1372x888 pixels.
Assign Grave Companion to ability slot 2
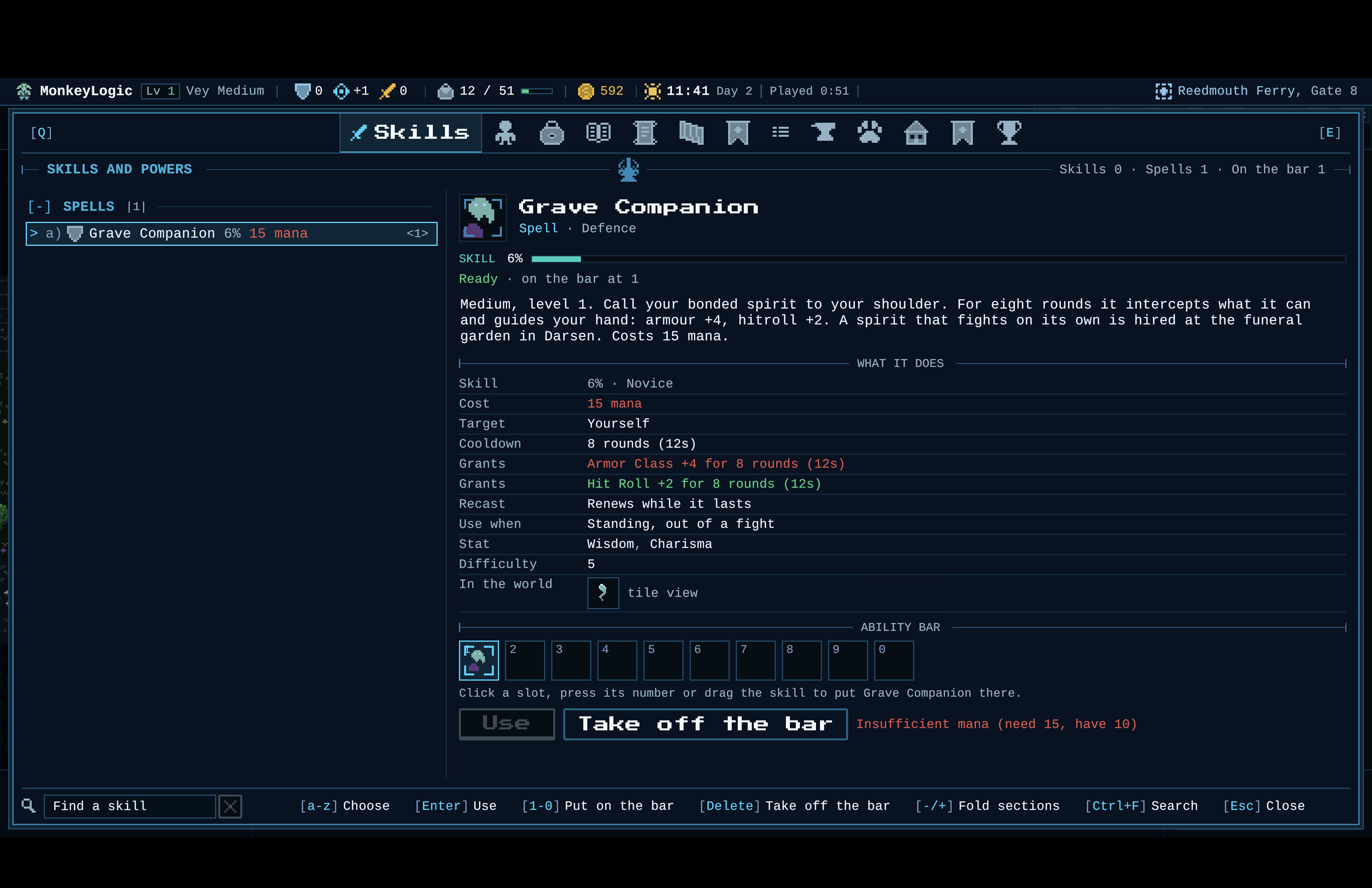[525, 660]
